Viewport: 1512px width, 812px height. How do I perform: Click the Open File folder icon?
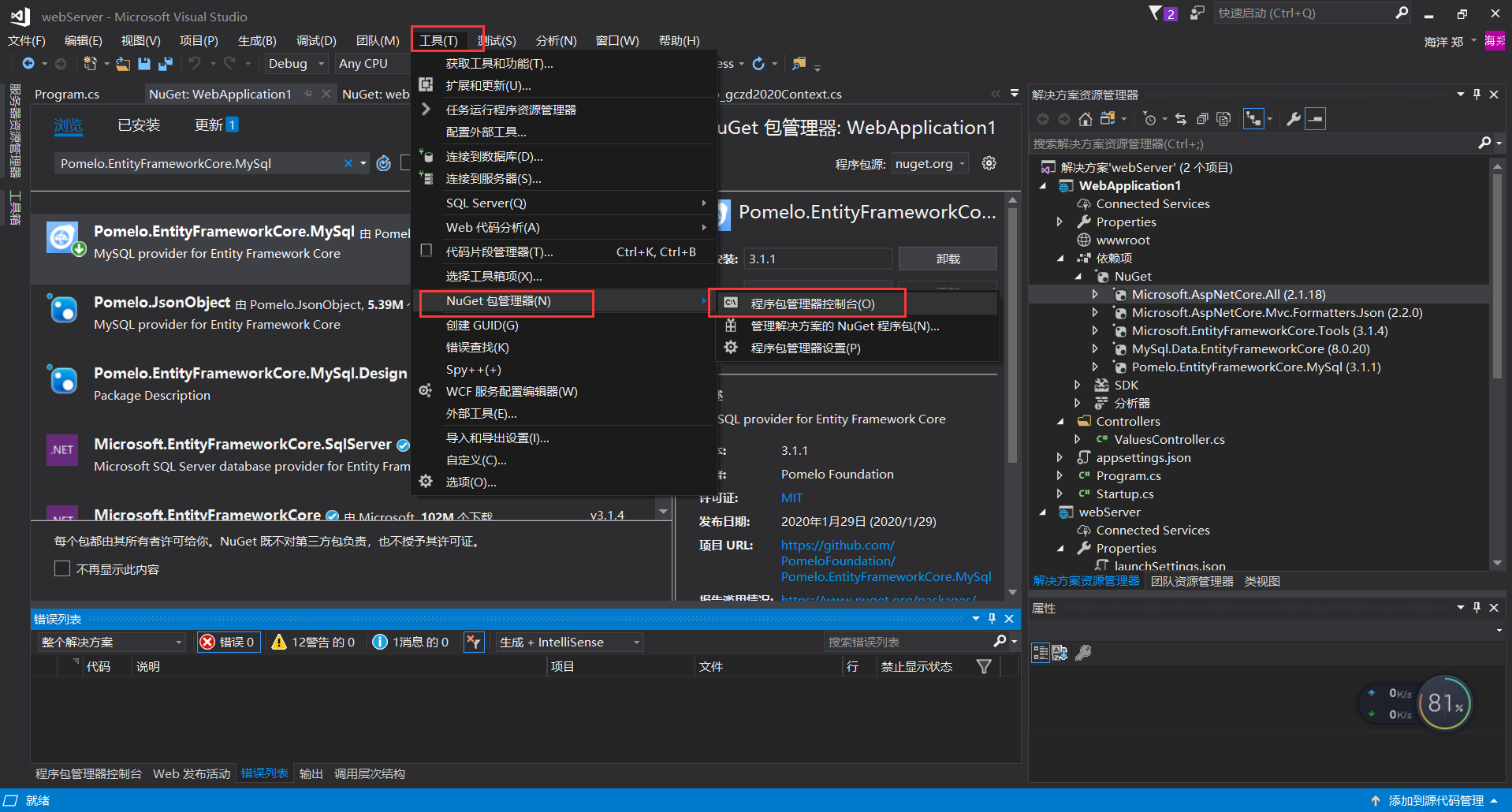tap(123, 63)
